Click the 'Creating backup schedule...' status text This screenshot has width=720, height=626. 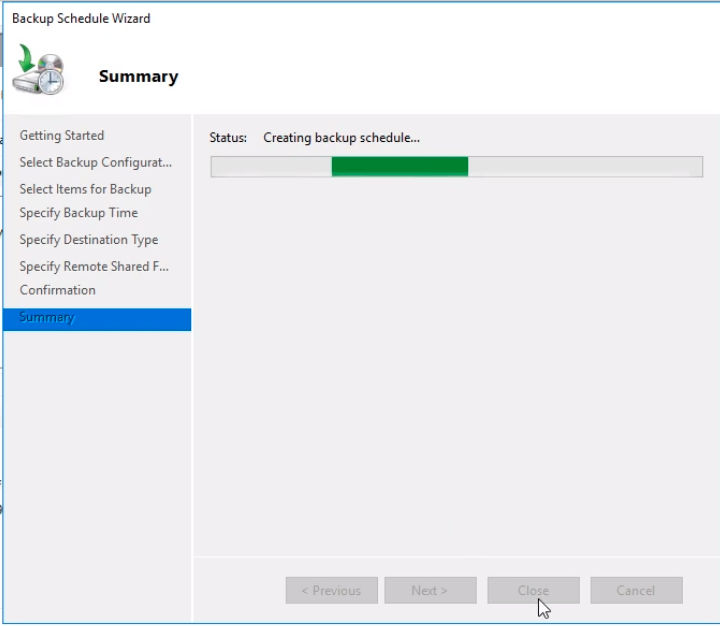(x=341, y=138)
